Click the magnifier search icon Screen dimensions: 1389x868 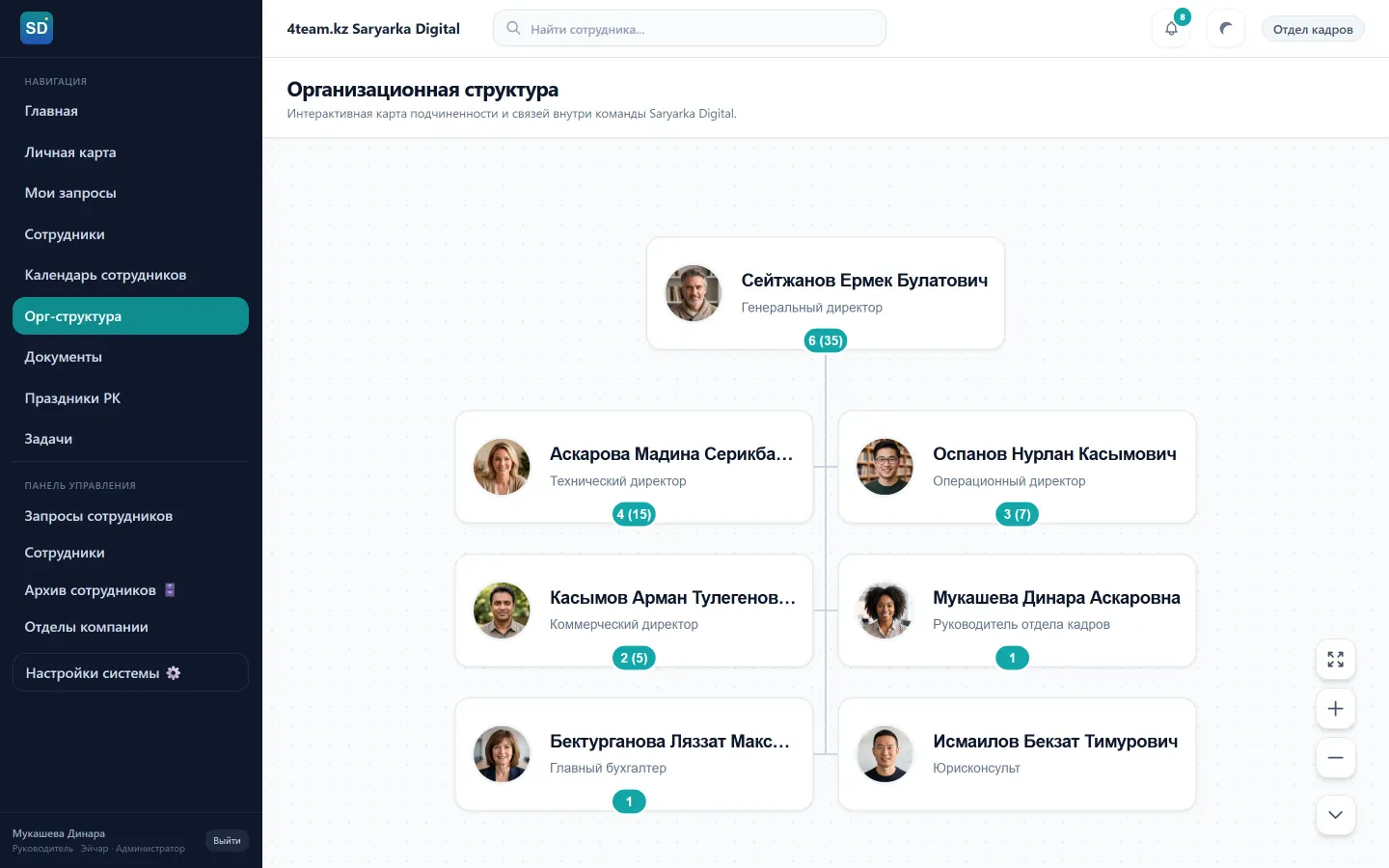pos(513,28)
